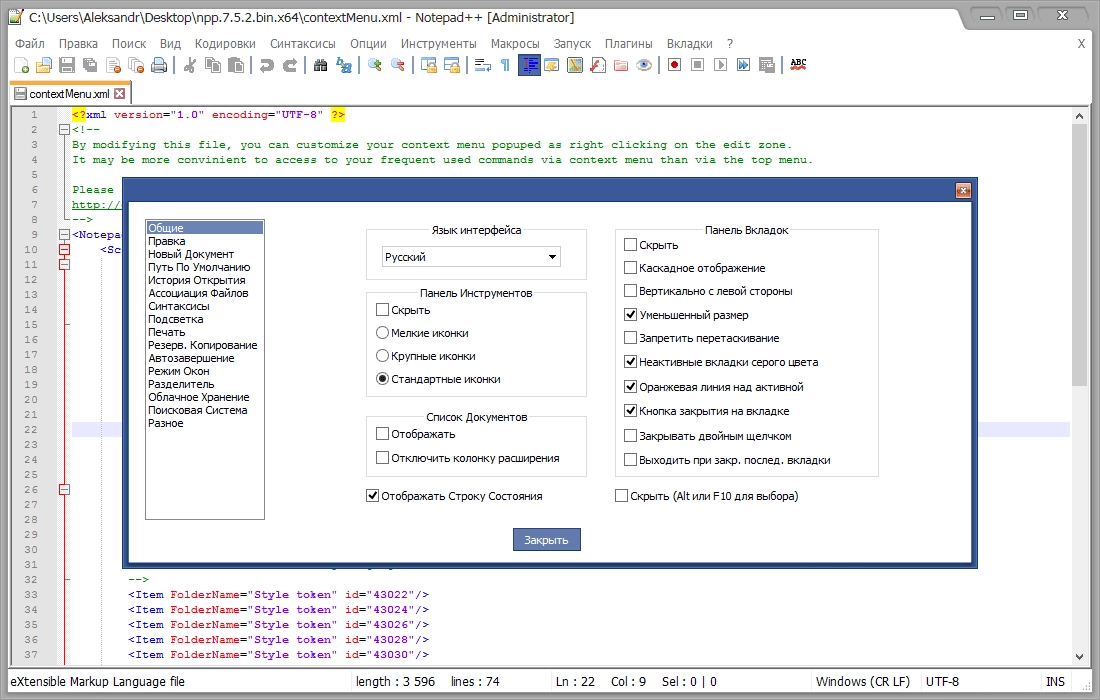Check Отключить колонку расширения
This screenshot has width=1100, height=700.
(x=382, y=457)
